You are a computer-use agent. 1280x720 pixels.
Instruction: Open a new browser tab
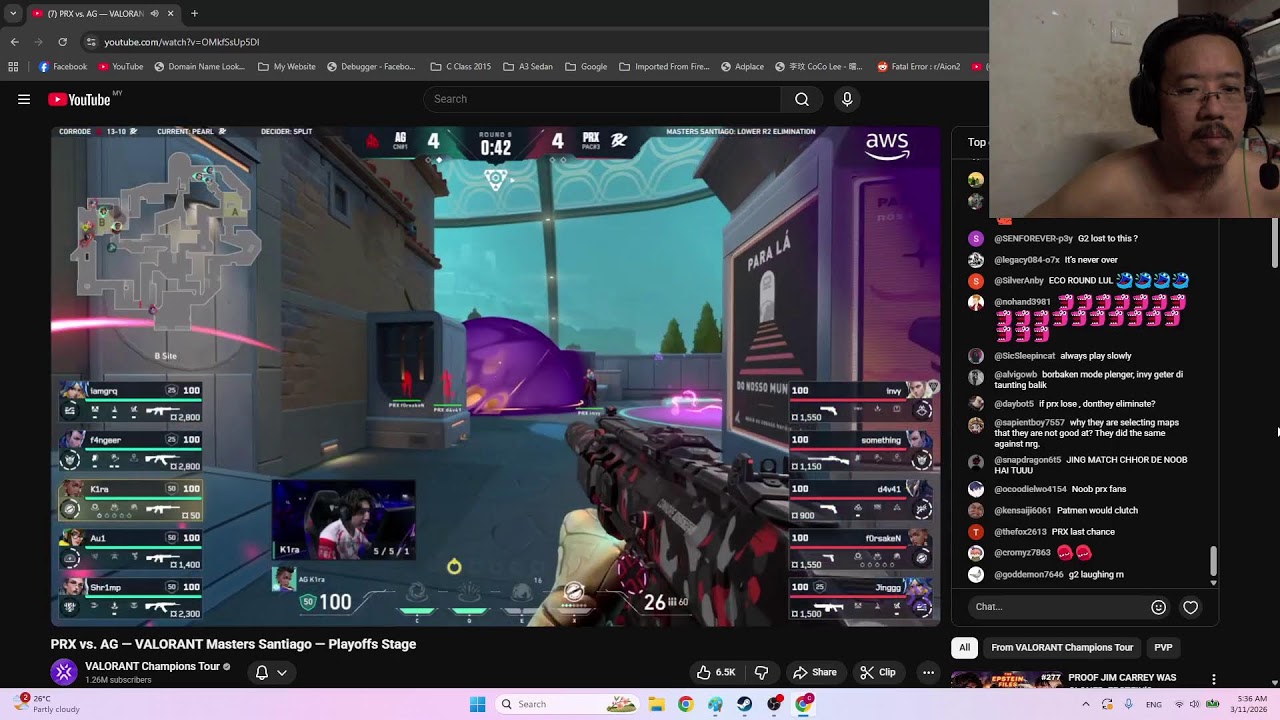(x=194, y=13)
